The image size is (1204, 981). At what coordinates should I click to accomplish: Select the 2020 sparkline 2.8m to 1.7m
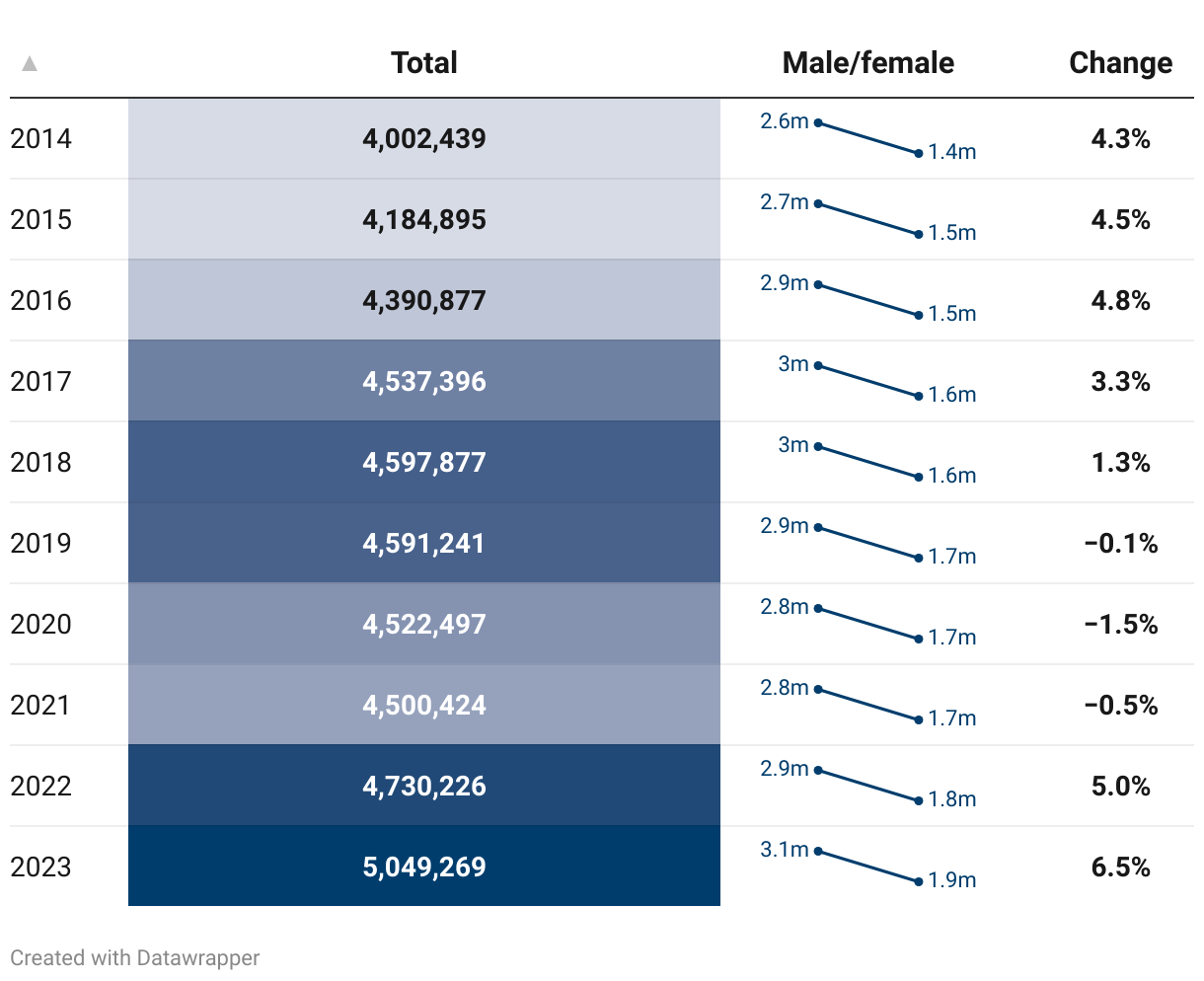coord(868,624)
